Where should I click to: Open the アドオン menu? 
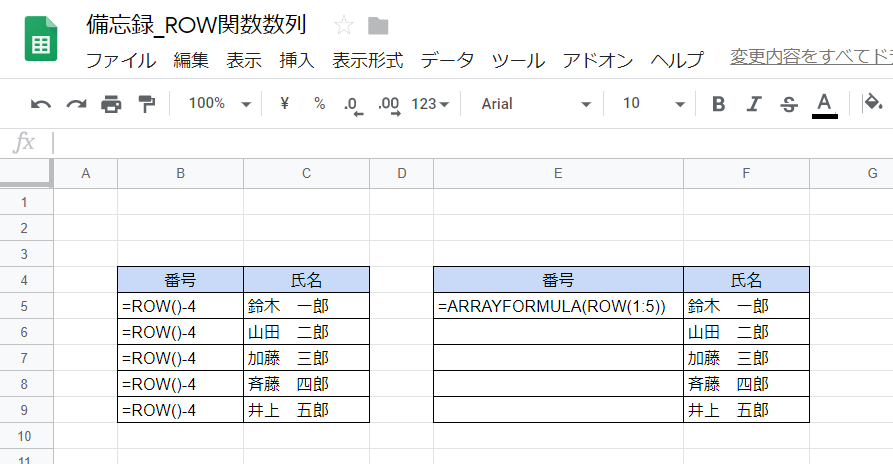pyautogui.click(x=597, y=60)
